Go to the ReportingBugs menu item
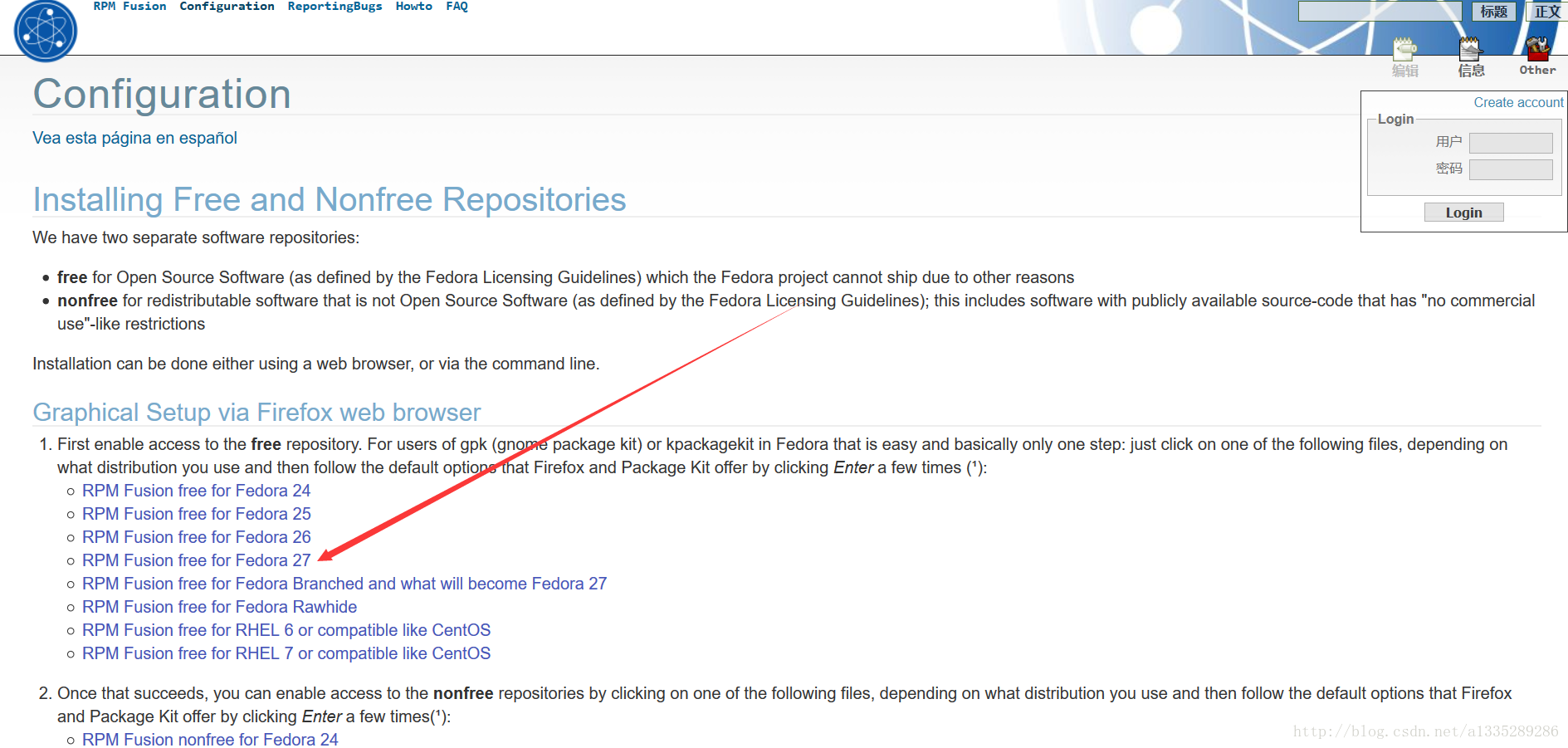This screenshot has height=748, width=1568. [x=335, y=7]
